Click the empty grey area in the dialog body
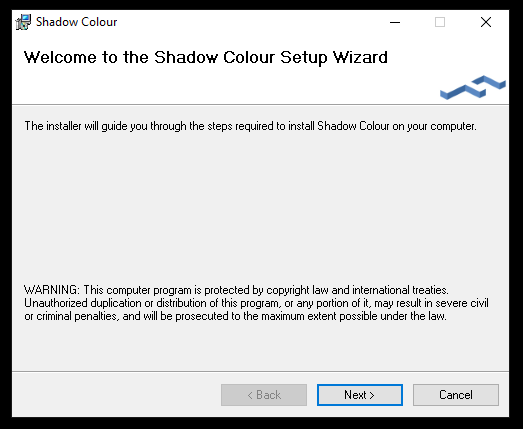Screen dimensions: 523x429 click(x=260, y=207)
